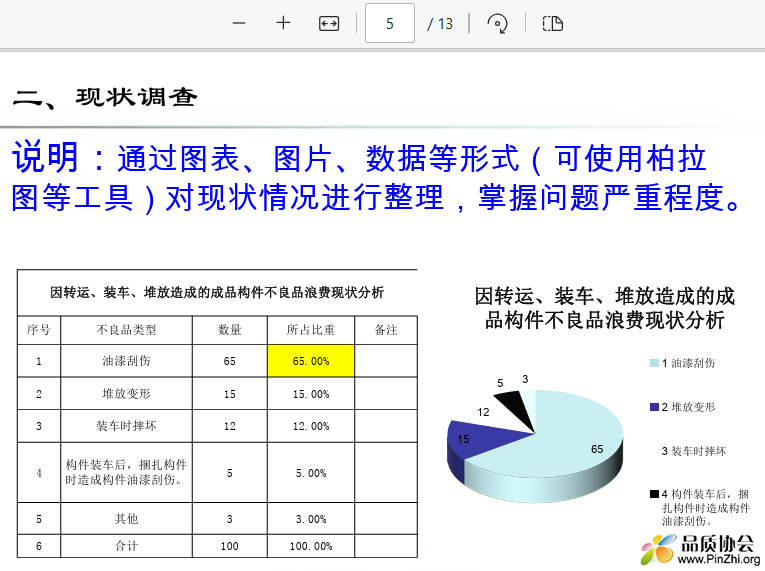The height and width of the screenshot is (571, 765).
Task: Click the '合计' table cell
Action: click(126, 546)
